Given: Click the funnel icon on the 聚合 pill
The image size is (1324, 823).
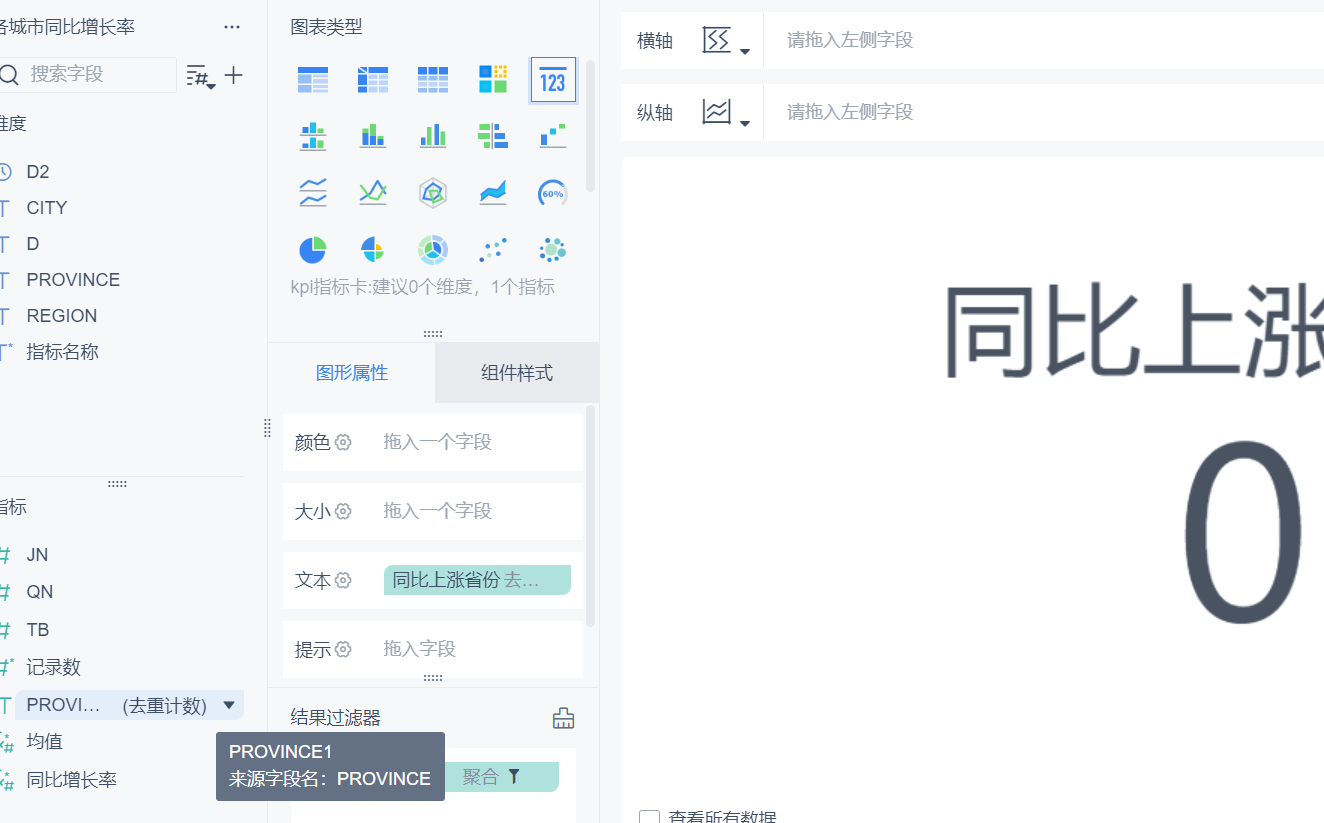Looking at the screenshot, I should coord(514,777).
